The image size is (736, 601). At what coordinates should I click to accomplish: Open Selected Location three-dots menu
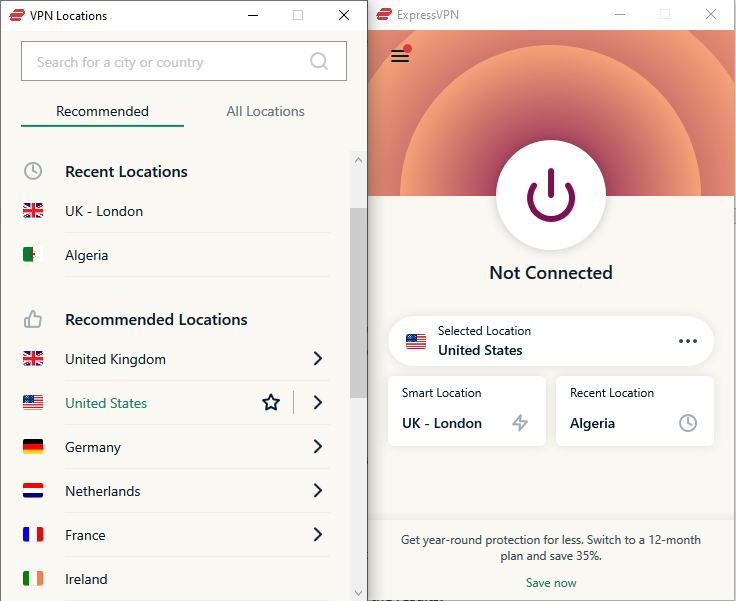(688, 341)
